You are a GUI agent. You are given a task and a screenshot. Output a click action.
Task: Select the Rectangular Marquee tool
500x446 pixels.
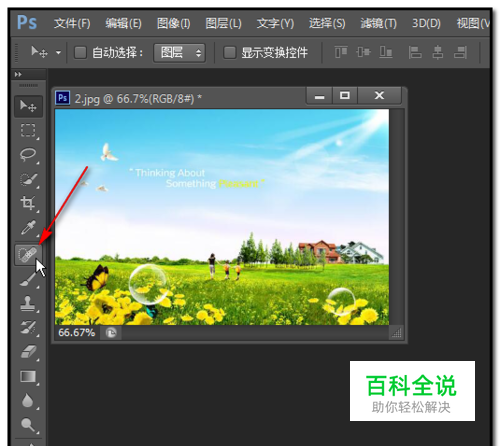(28, 130)
